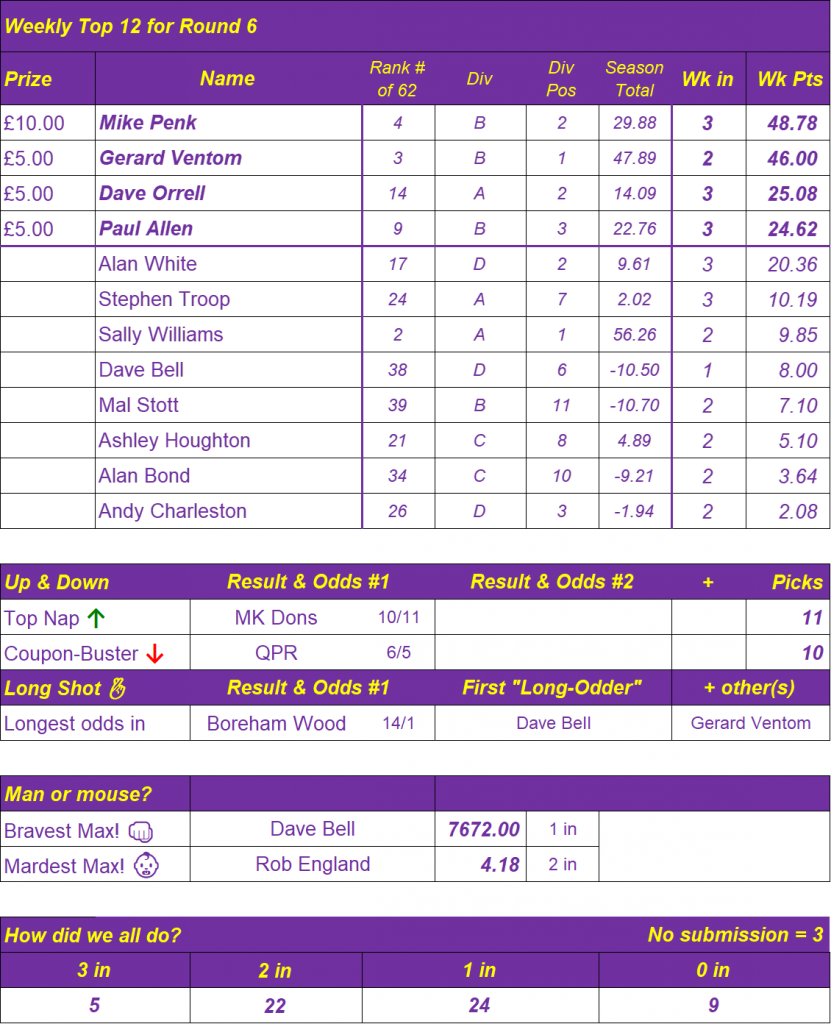Click the '3 in' count of 5

(94, 1005)
